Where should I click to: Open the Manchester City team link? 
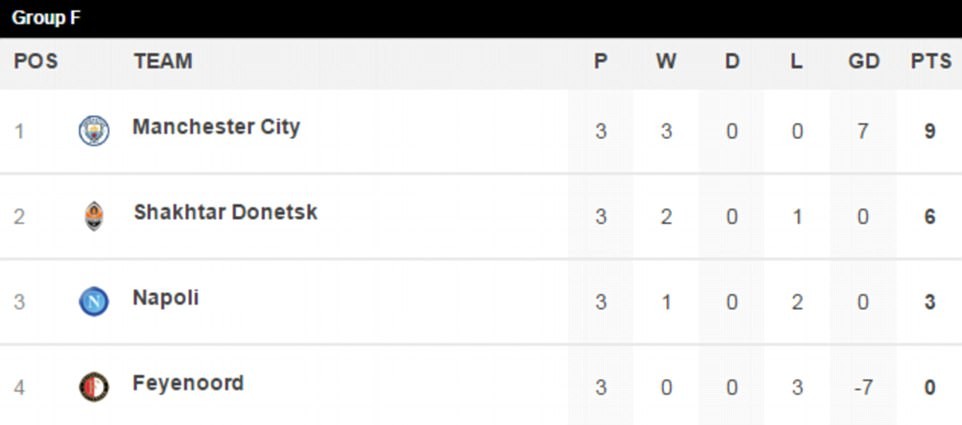pos(216,128)
